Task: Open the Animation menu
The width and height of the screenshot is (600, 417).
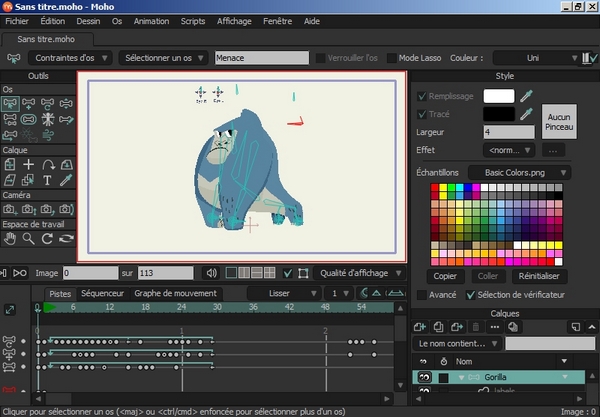Action: 151,21
